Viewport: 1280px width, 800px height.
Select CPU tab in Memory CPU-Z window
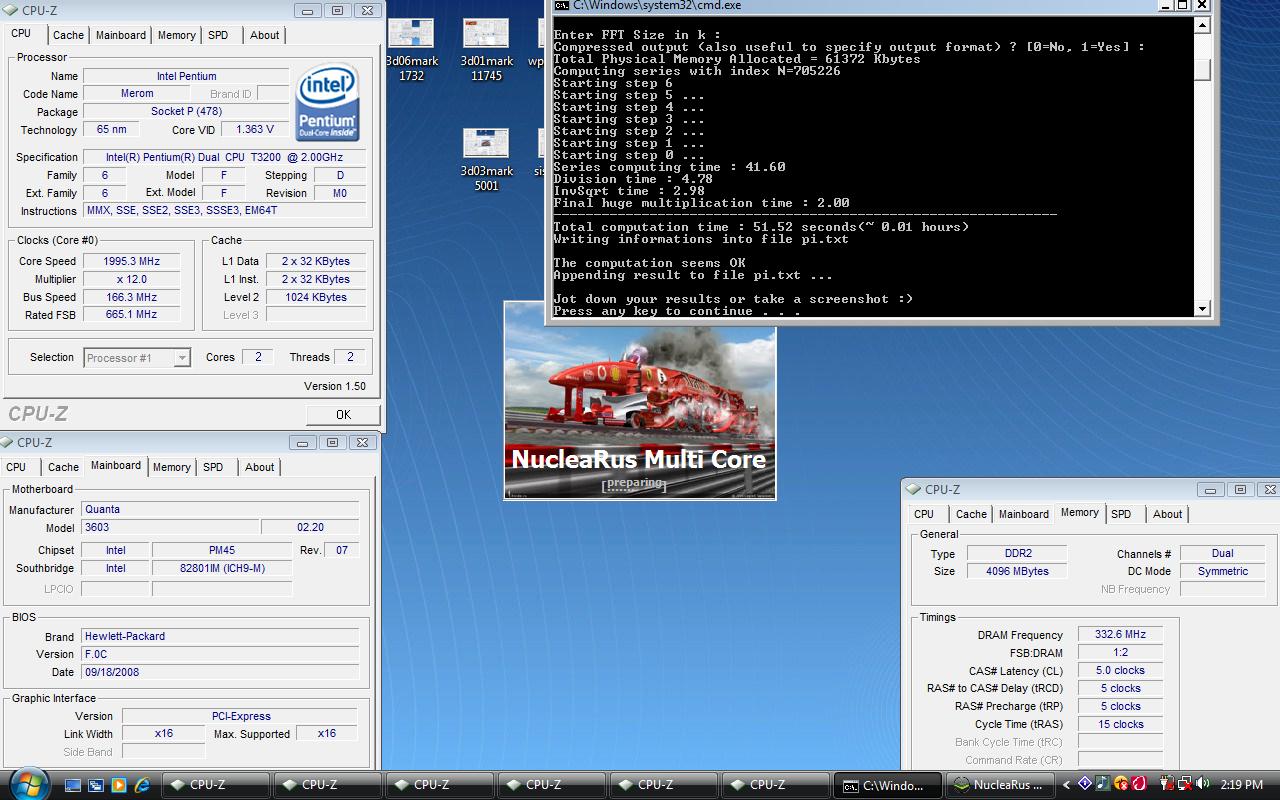click(x=924, y=514)
